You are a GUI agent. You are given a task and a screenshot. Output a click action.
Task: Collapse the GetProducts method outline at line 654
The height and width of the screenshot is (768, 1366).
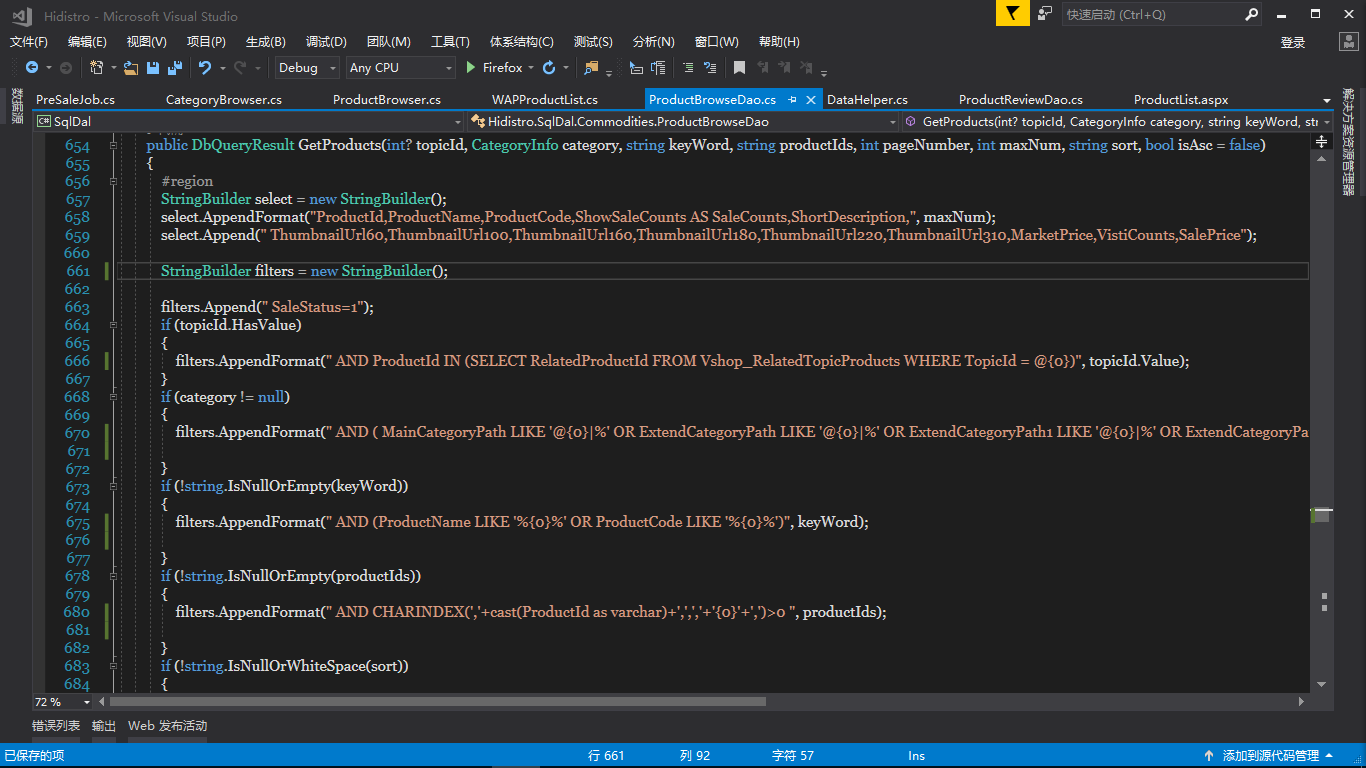click(x=113, y=146)
